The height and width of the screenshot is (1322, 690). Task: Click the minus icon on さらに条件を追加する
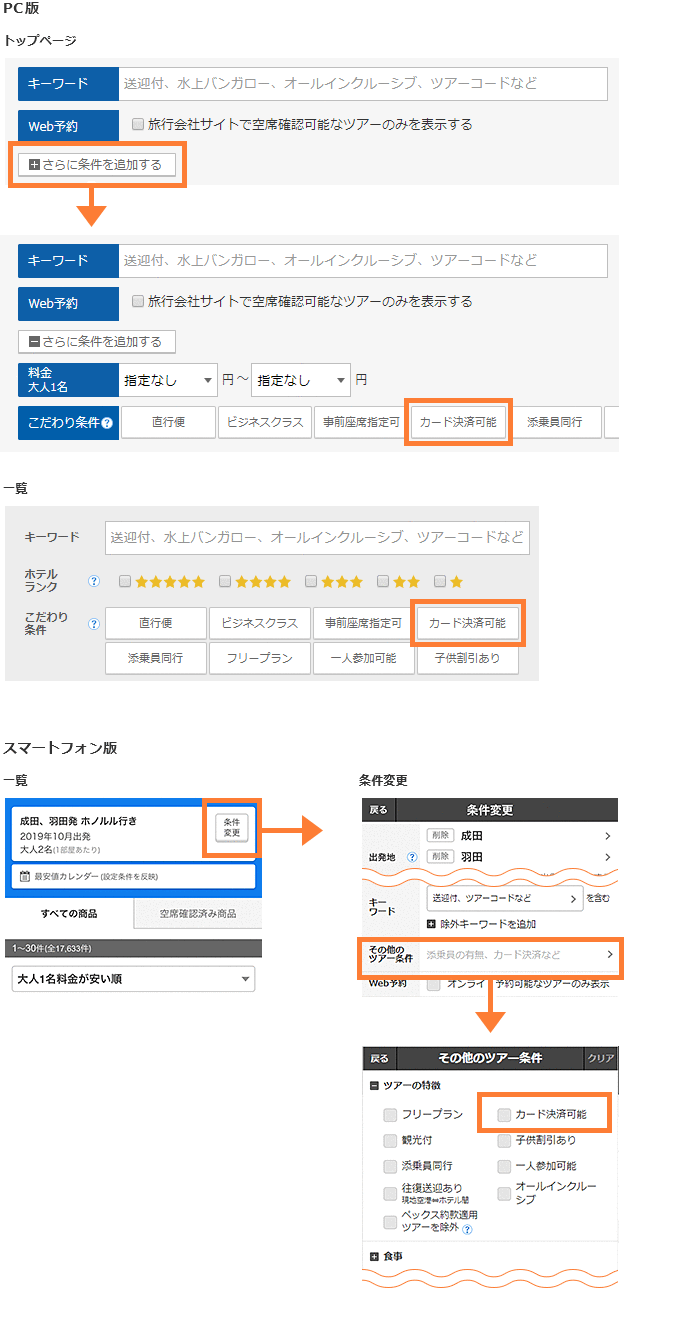point(34,342)
